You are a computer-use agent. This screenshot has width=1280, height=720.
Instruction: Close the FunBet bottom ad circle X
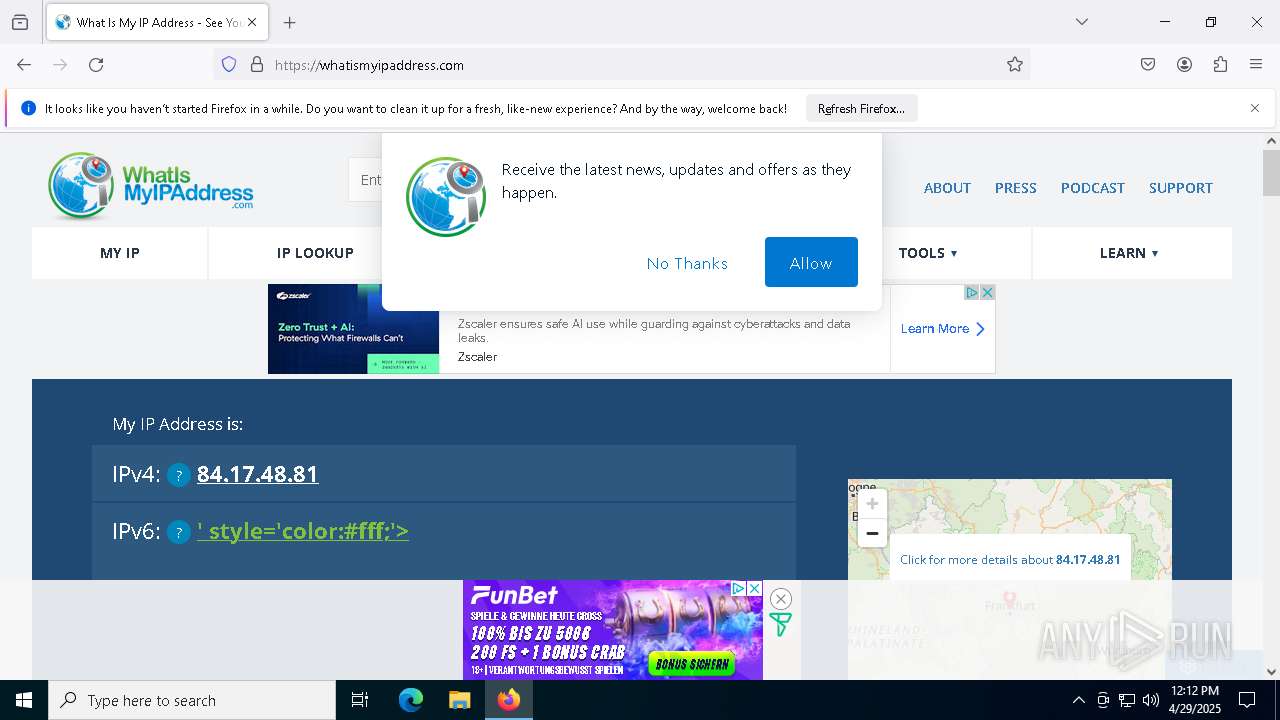point(781,599)
